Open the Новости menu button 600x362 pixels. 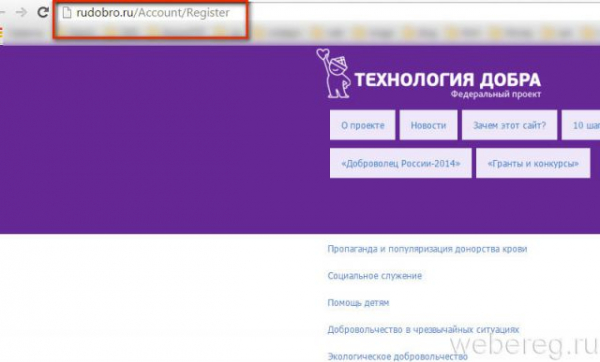(x=428, y=125)
